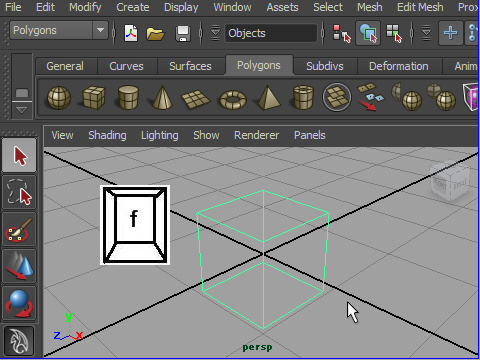Open the Edit menu
480x360 pixels.
click(x=45, y=7)
